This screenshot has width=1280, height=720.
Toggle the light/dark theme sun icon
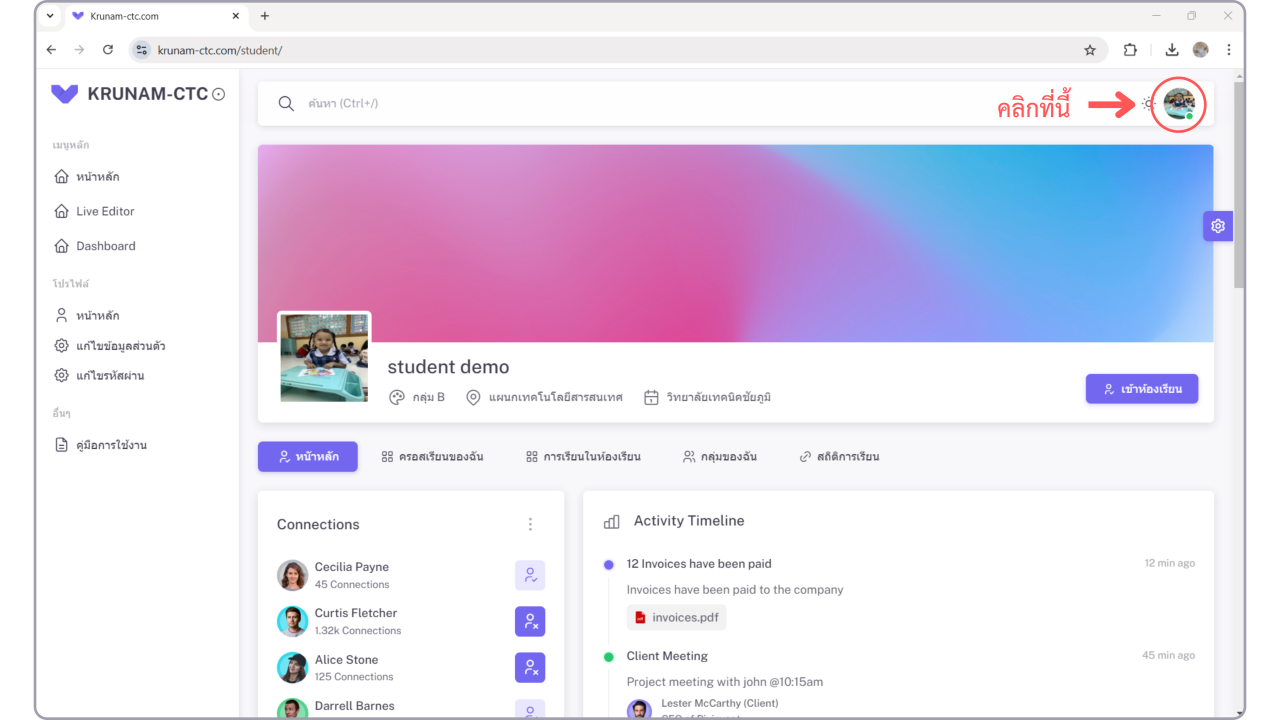[1148, 104]
